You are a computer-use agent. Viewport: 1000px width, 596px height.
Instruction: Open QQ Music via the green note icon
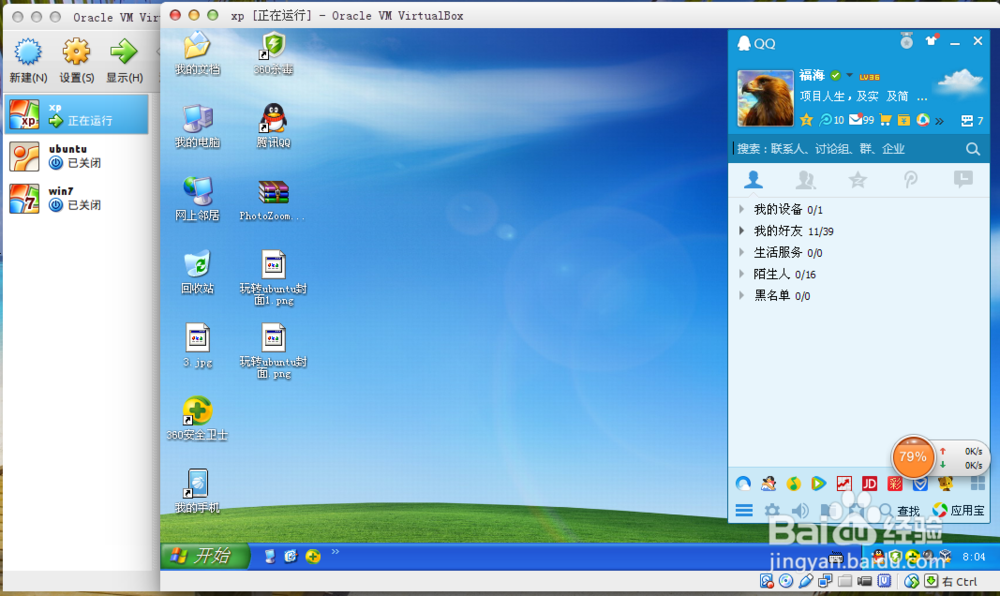click(792, 482)
